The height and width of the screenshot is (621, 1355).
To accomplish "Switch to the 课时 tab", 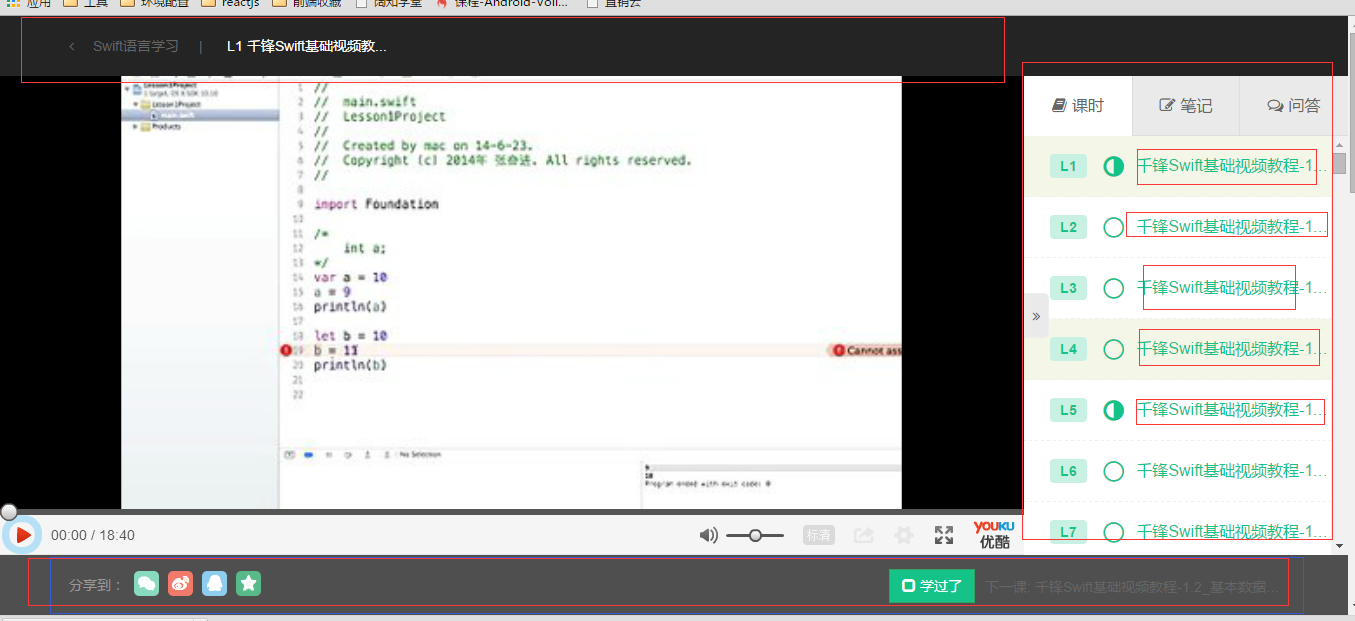I will pyautogui.click(x=1078, y=105).
